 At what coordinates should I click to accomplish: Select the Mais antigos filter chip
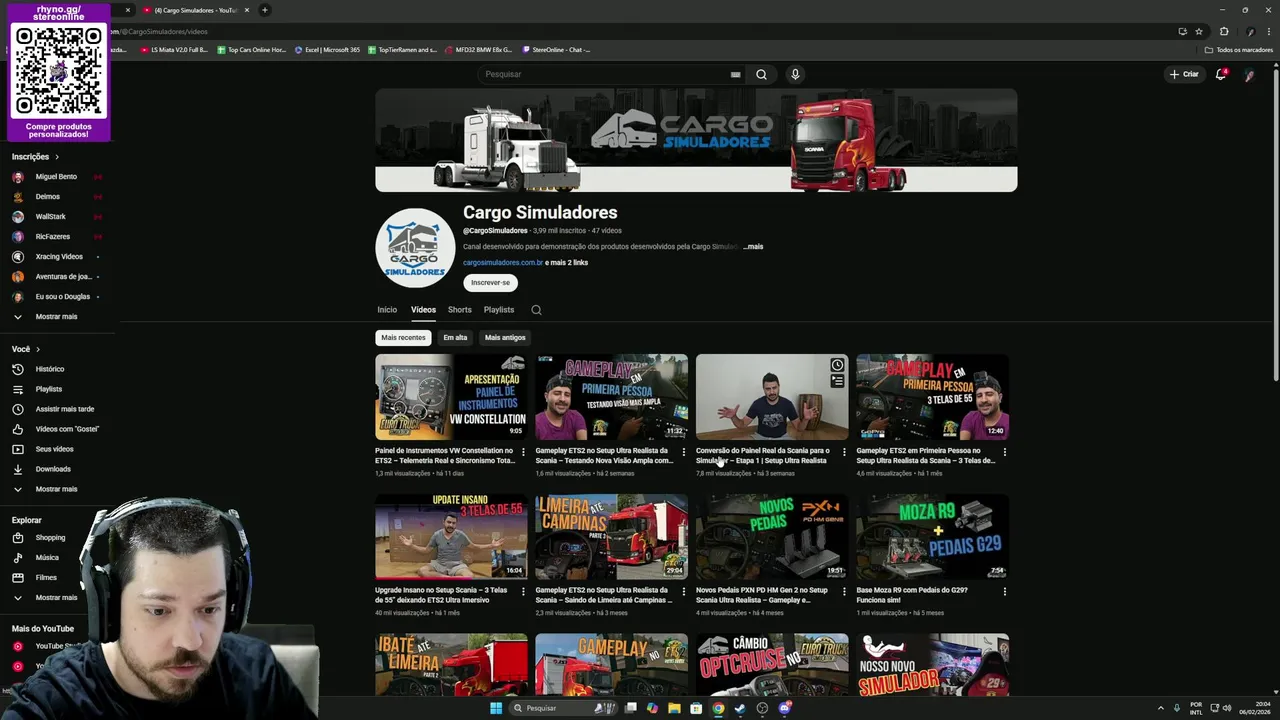click(x=505, y=337)
